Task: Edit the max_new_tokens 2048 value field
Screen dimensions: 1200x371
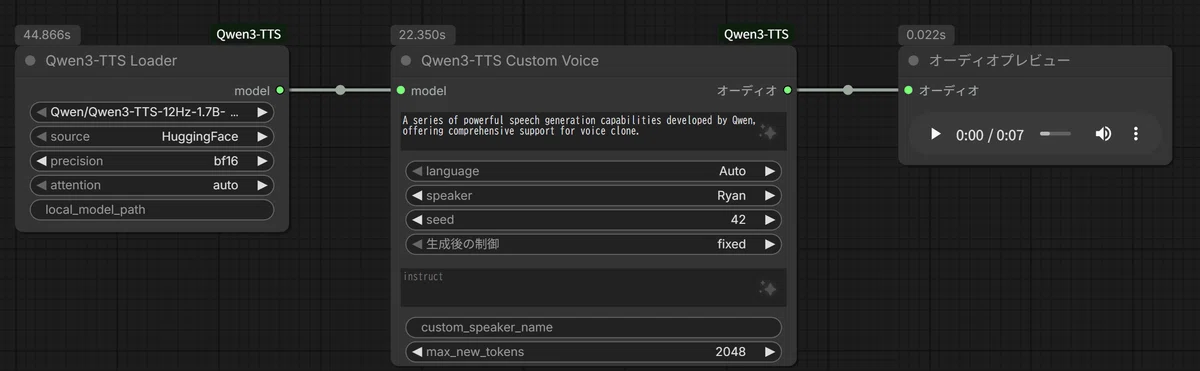Action: [x=593, y=352]
